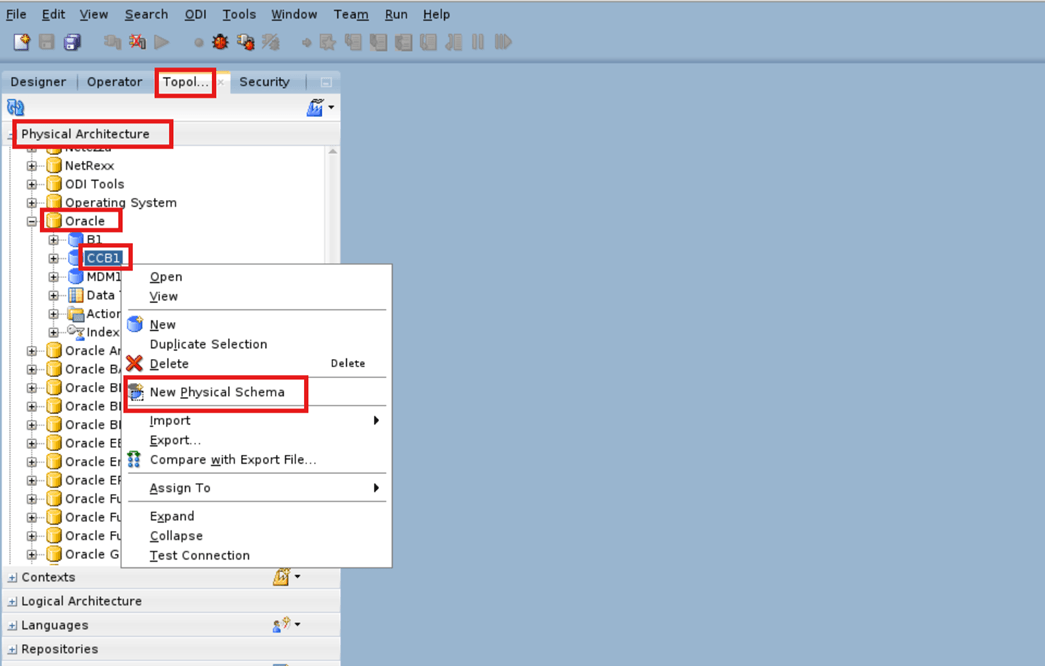Click the New gallery icon in the toolbar
Screen dimensions: 1045x666
[22, 41]
